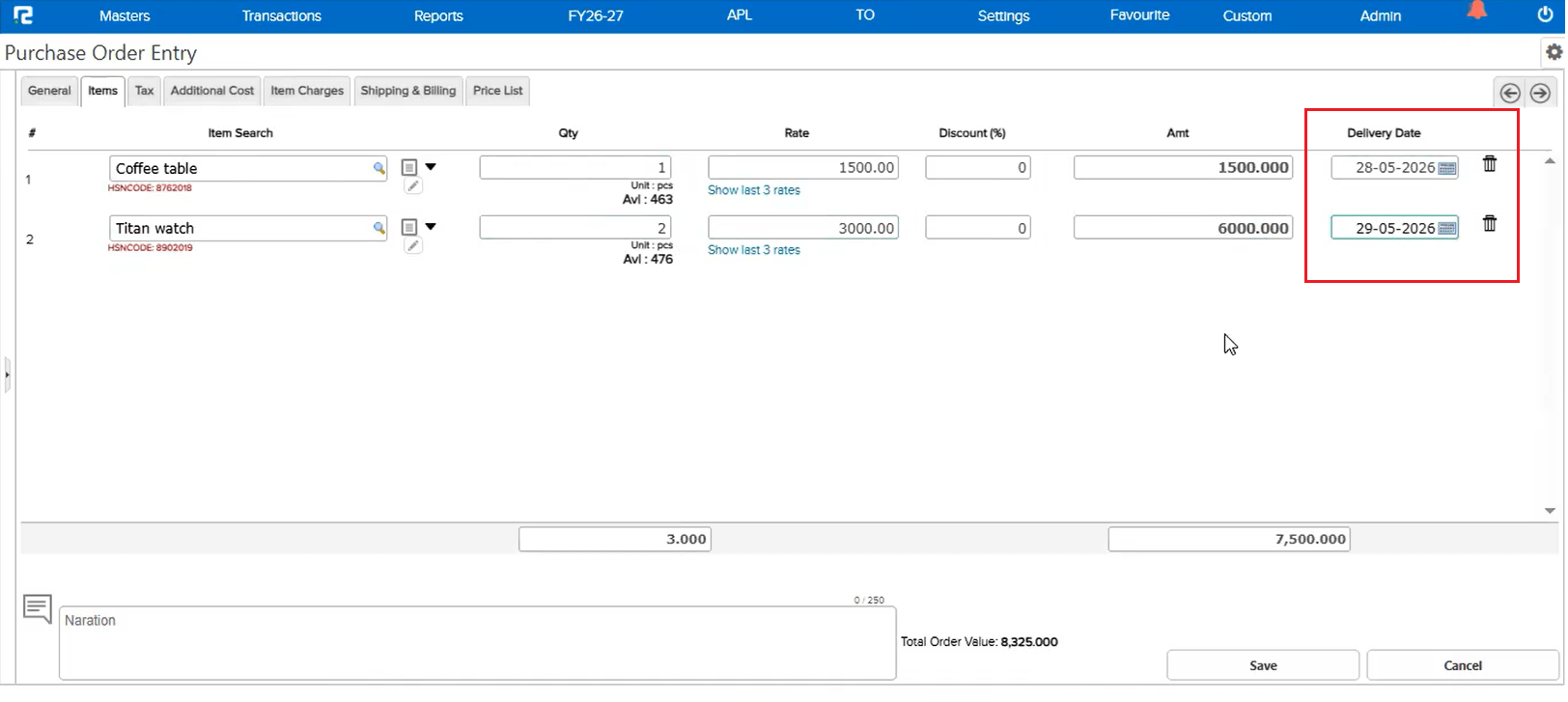Click the app logo icon in top bar
1568x702 pixels.
tap(23, 15)
